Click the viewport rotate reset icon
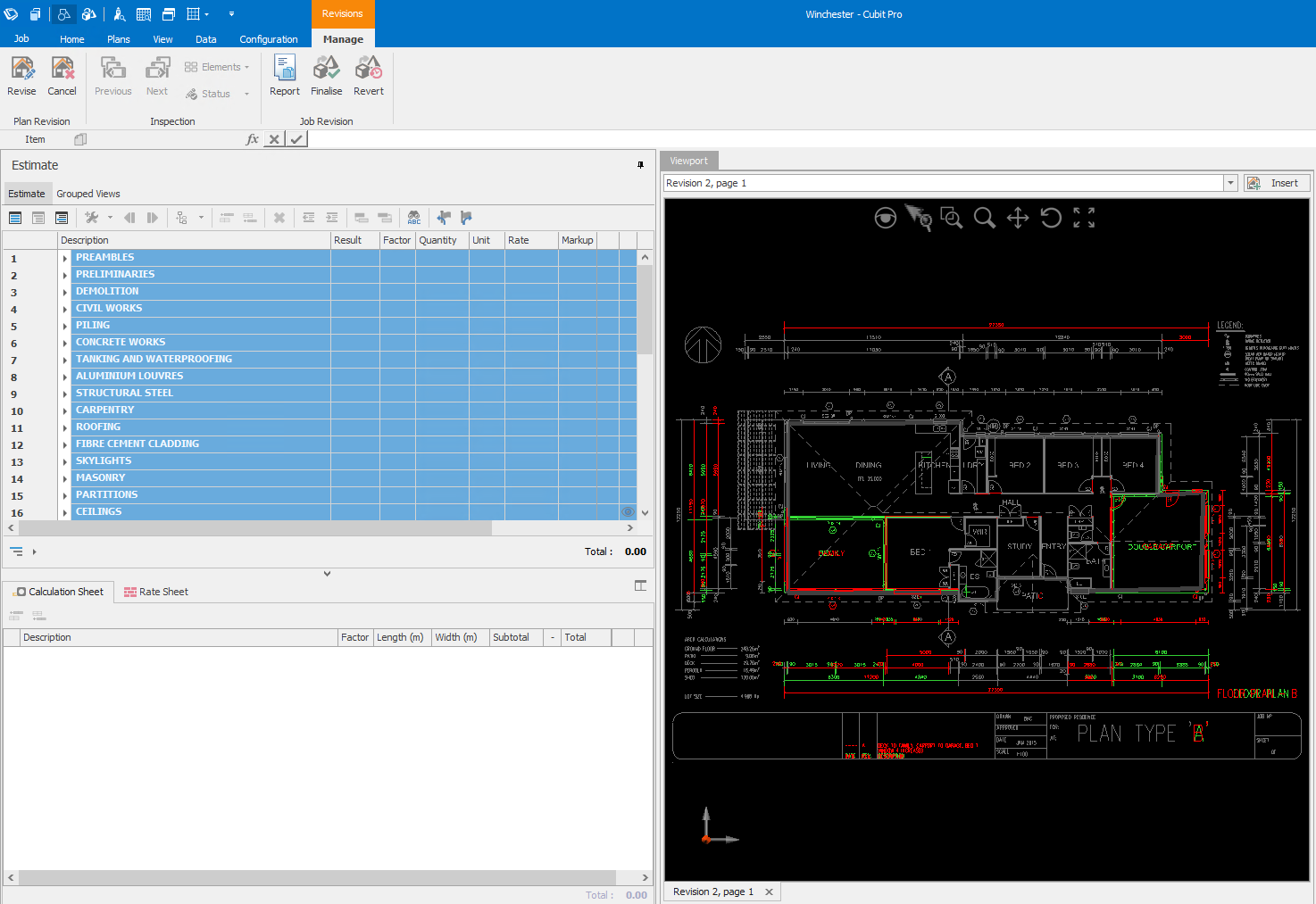This screenshot has height=904, width=1316. coord(1051,218)
